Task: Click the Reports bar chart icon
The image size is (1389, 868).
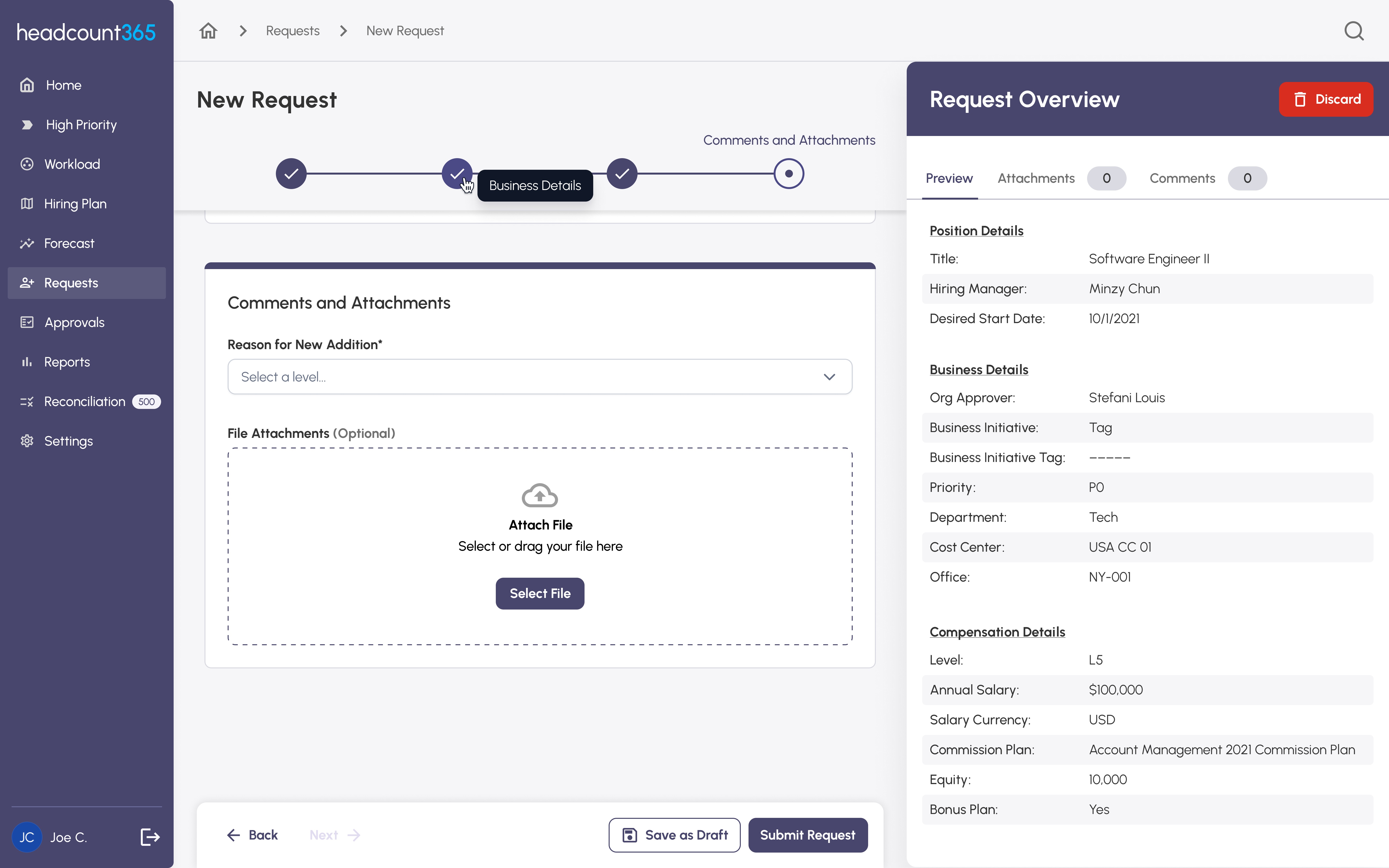Action: pyautogui.click(x=27, y=362)
